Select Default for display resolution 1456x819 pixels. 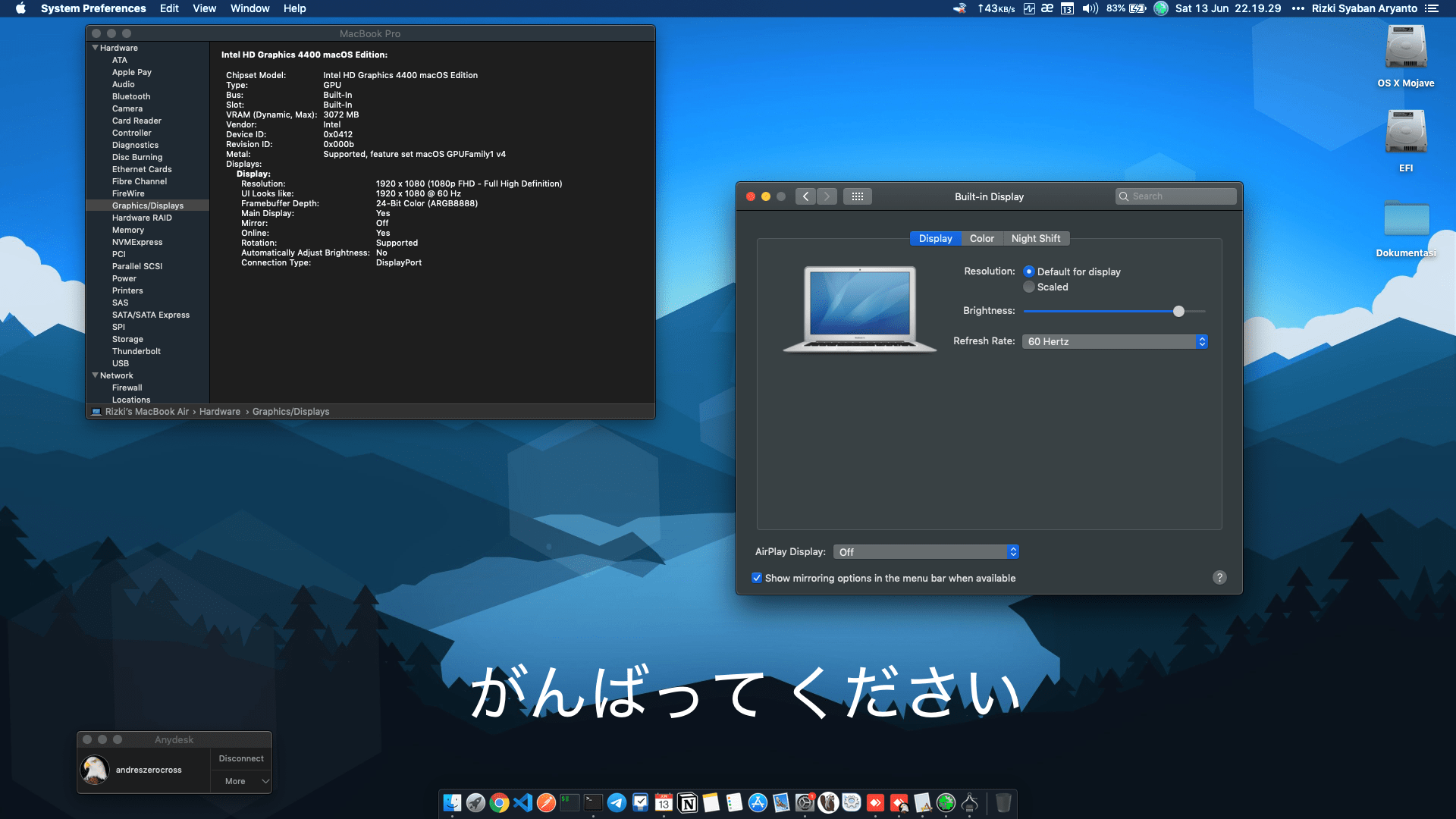pos(1029,271)
